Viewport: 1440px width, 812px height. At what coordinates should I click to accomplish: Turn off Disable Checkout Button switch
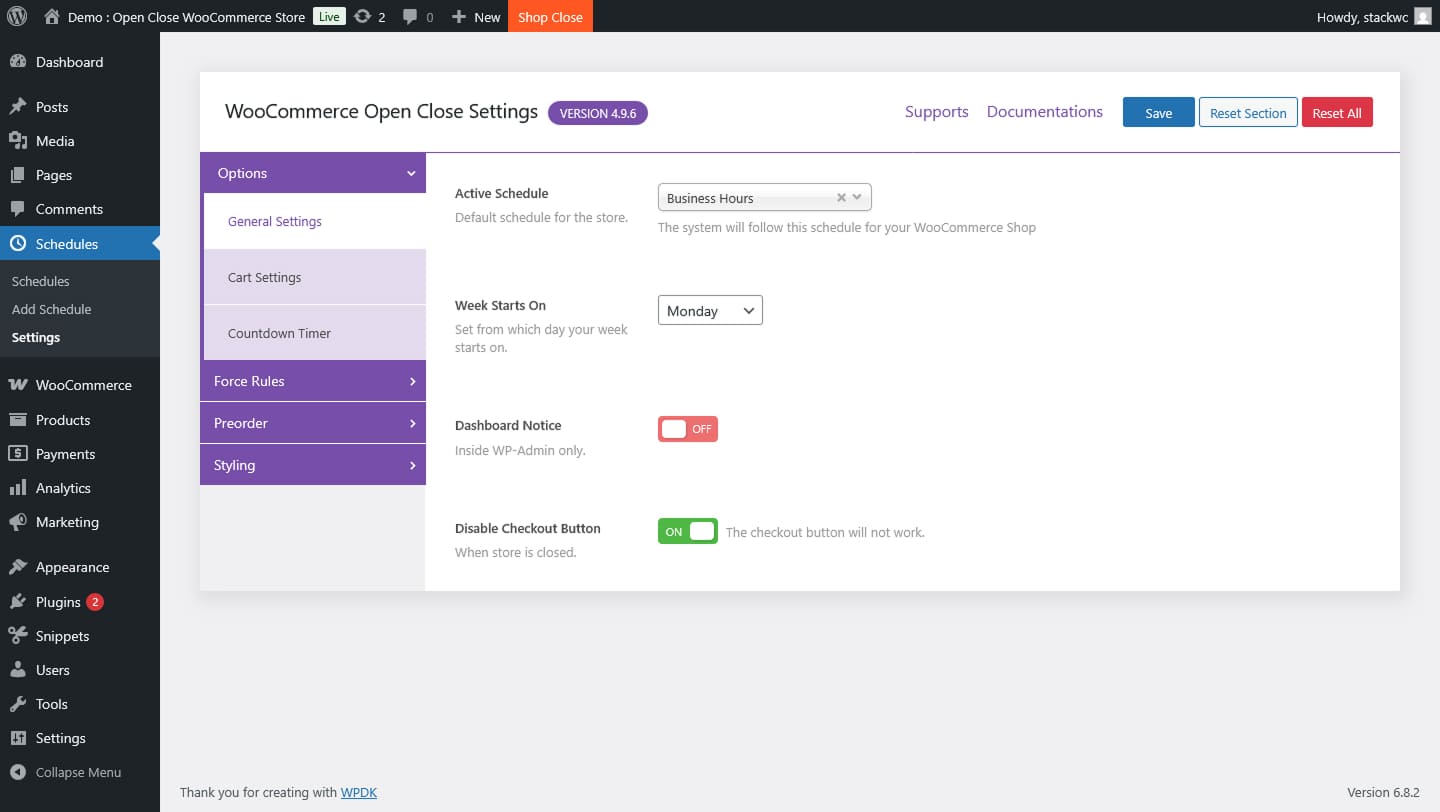[688, 531]
